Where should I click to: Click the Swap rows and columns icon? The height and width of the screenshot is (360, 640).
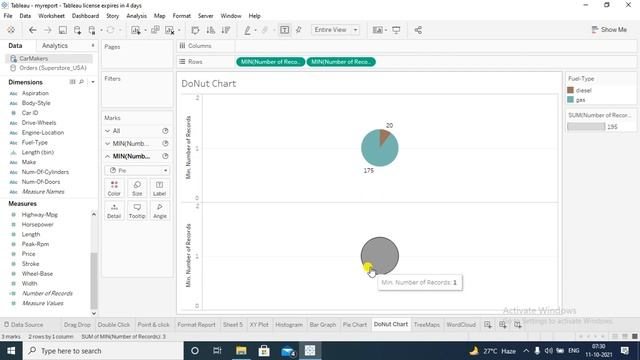pos(195,30)
